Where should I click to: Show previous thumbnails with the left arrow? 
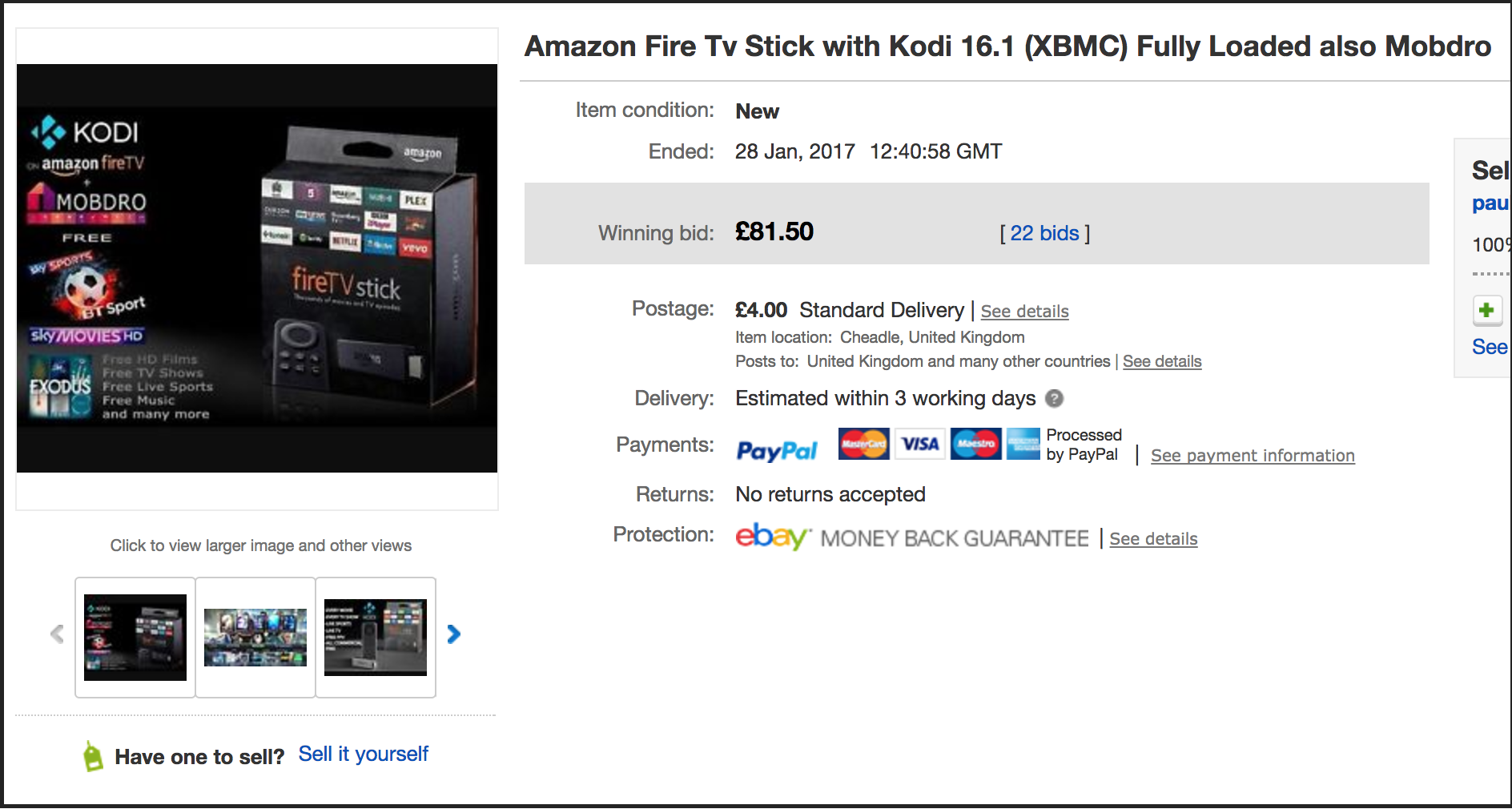point(57,634)
